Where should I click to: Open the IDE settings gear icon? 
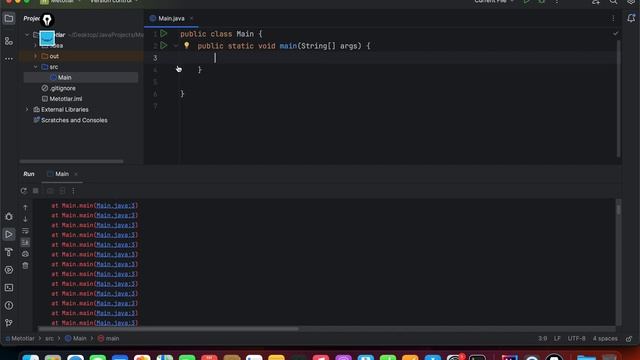631,2
